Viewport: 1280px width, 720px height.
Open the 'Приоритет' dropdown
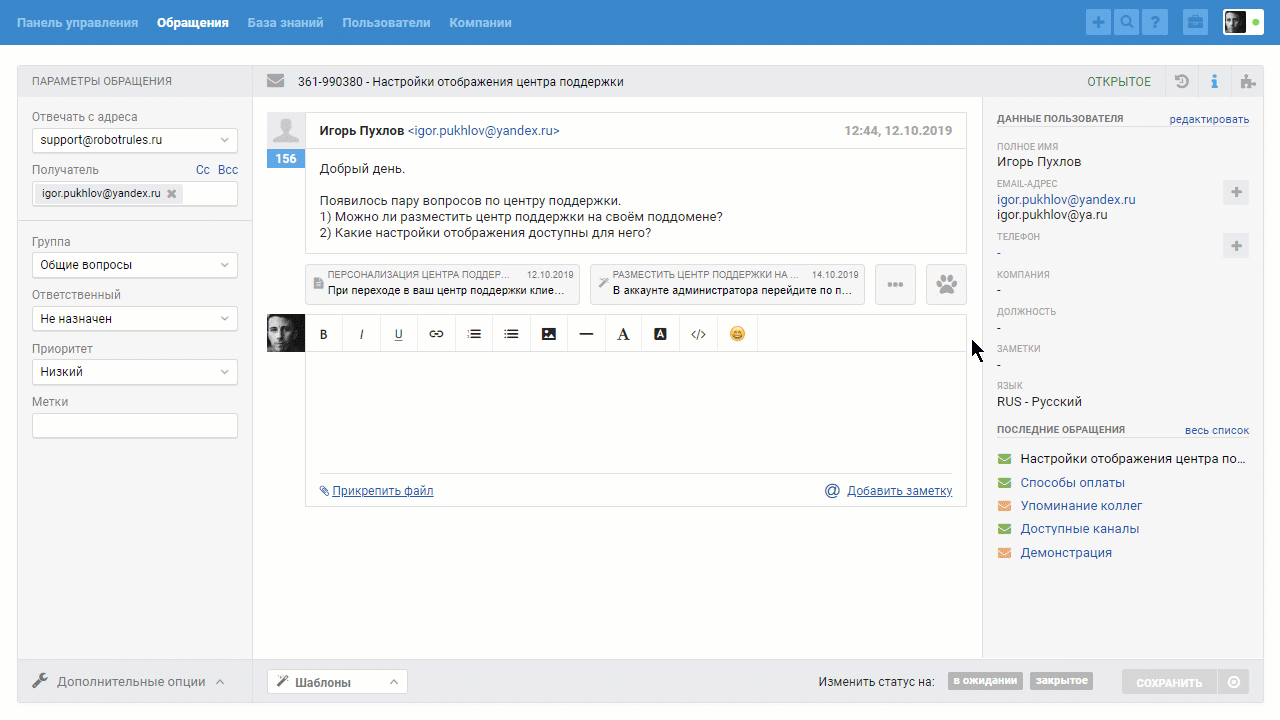[x=135, y=372]
